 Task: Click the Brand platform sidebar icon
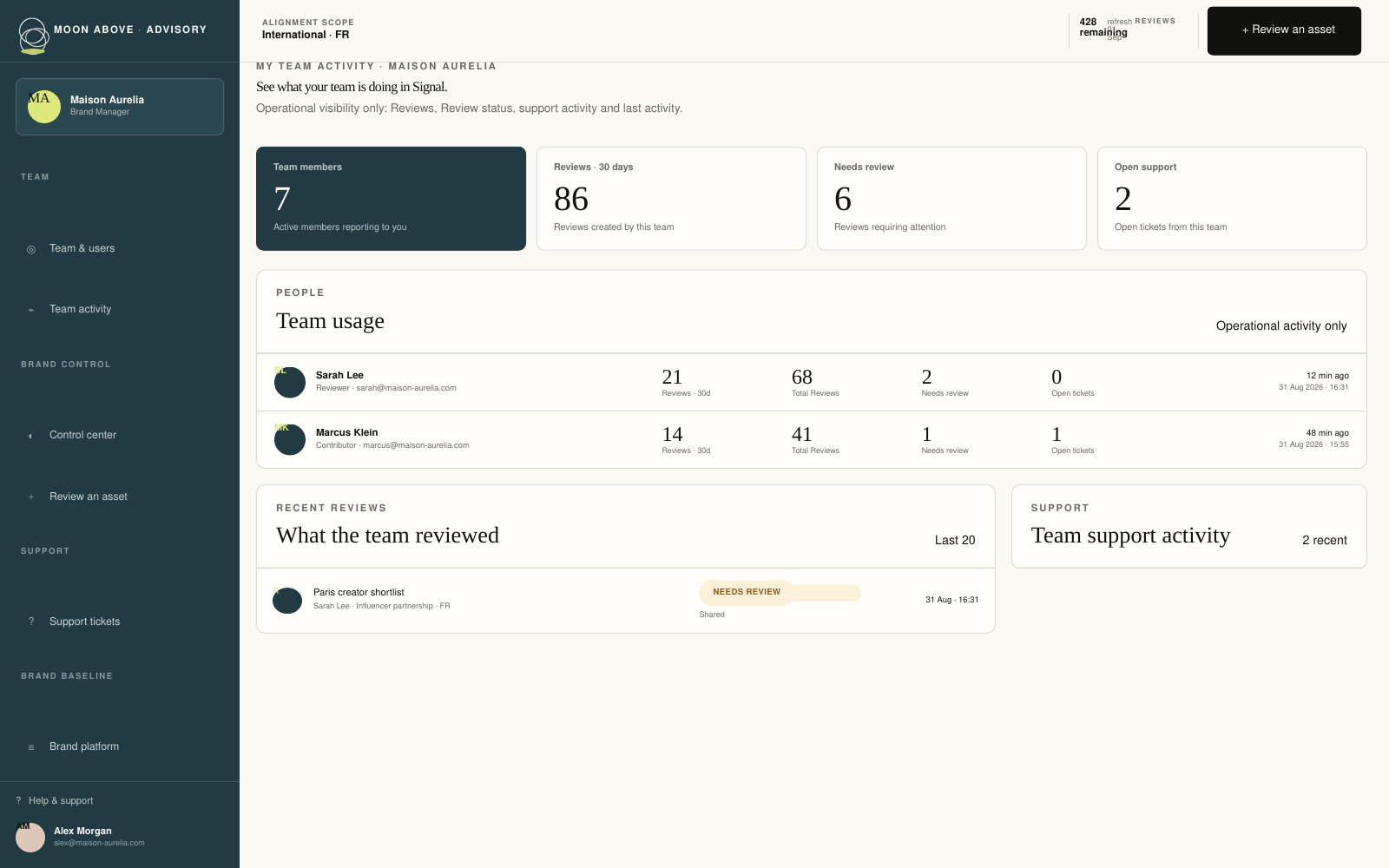(31, 747)
